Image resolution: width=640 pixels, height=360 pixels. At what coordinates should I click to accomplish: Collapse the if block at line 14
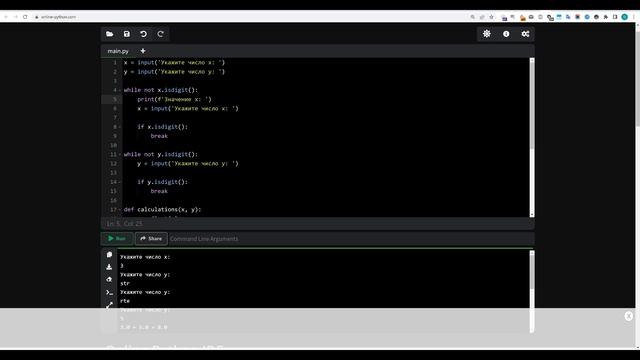[x=120, y=182]
